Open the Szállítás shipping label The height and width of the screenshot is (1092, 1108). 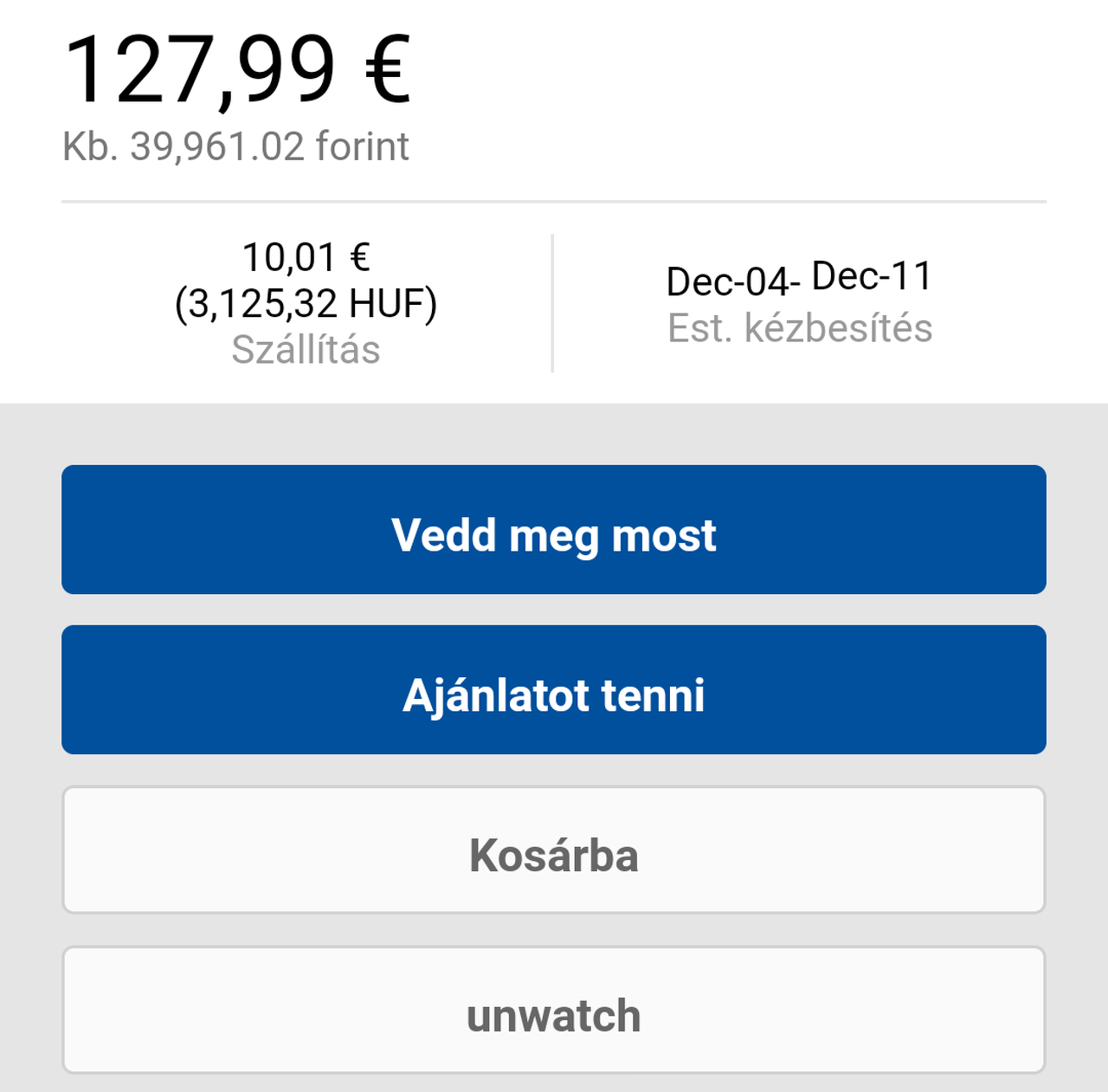click(x=306, y=350)
